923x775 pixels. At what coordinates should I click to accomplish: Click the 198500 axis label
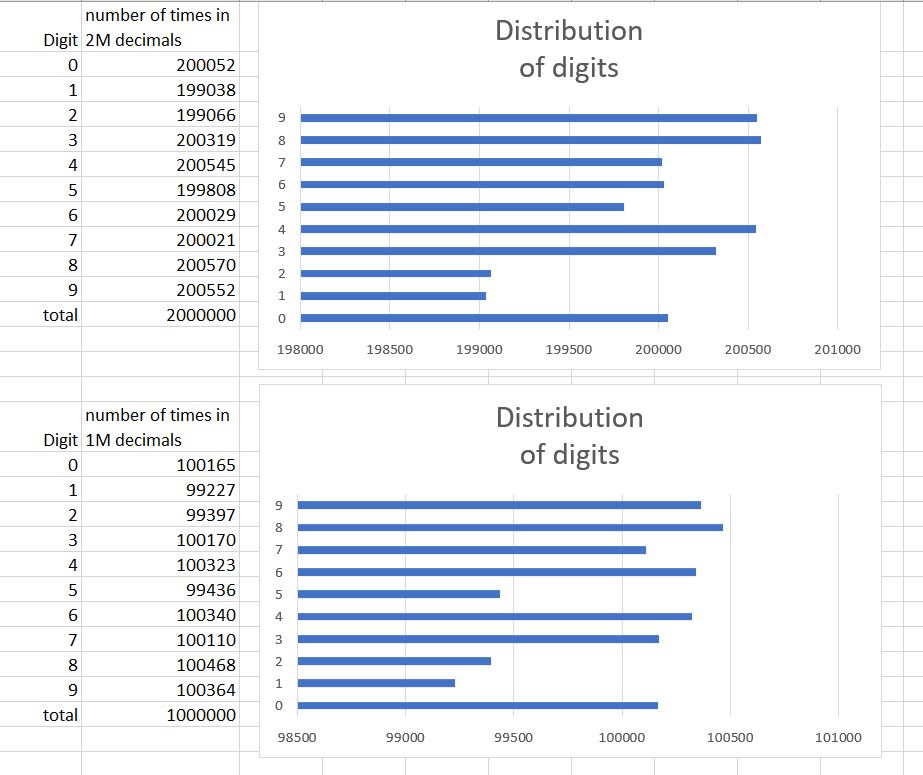(390, 350)
